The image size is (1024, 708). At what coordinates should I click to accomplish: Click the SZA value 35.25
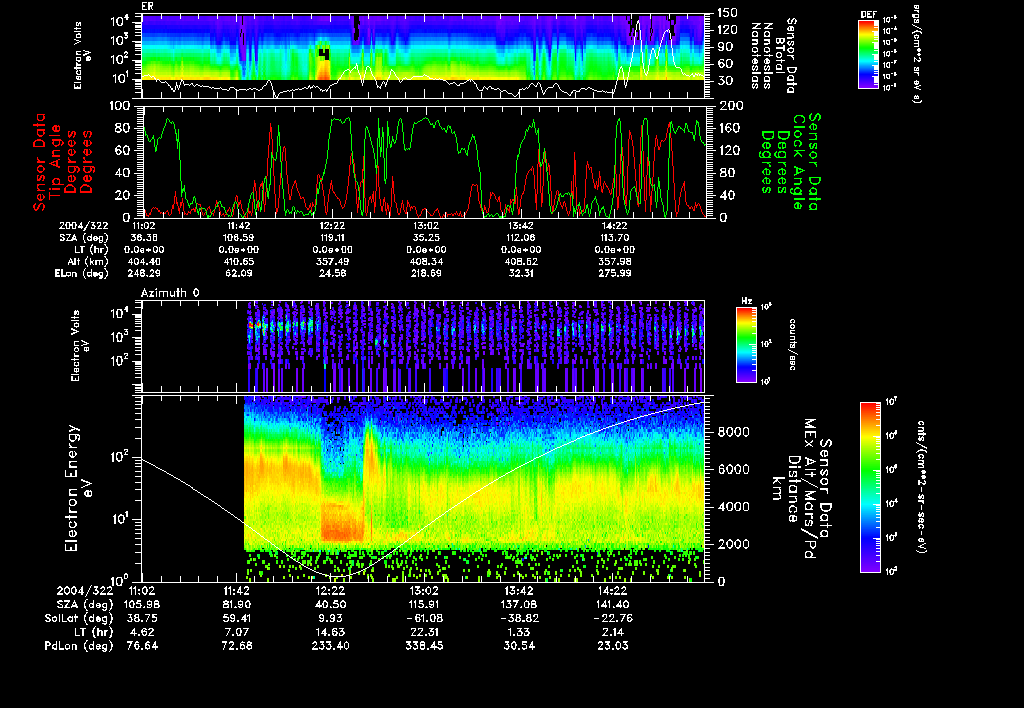pyautogui.click(x=426, y=238)
